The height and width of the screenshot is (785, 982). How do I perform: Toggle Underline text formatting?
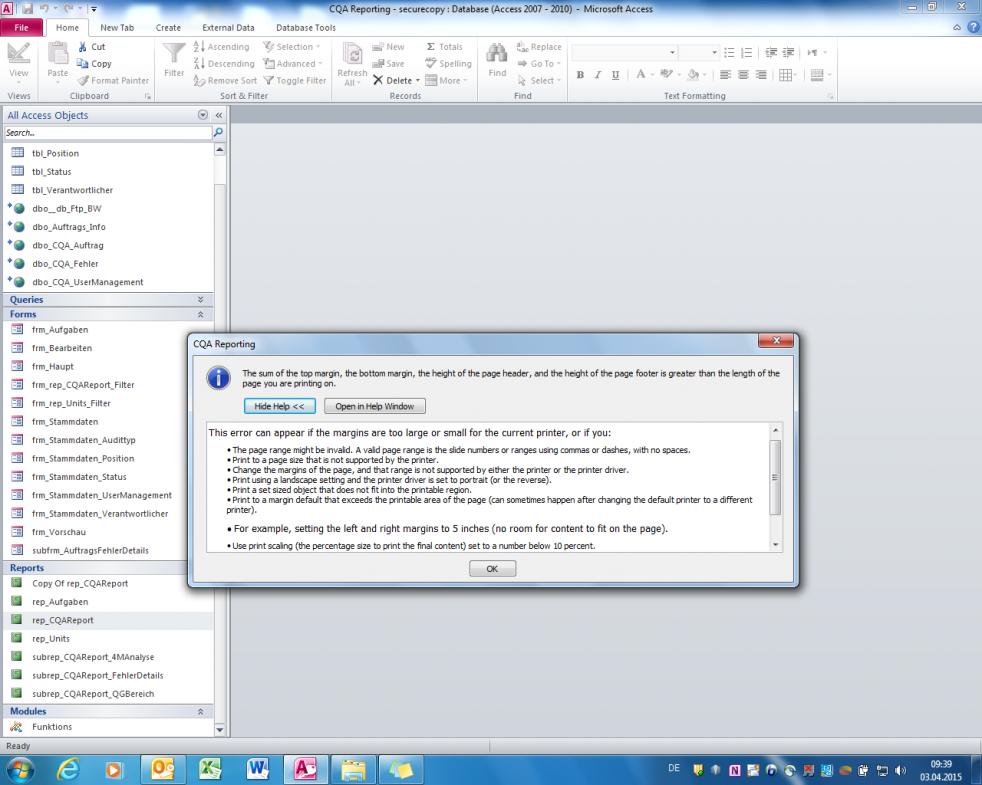616,75
